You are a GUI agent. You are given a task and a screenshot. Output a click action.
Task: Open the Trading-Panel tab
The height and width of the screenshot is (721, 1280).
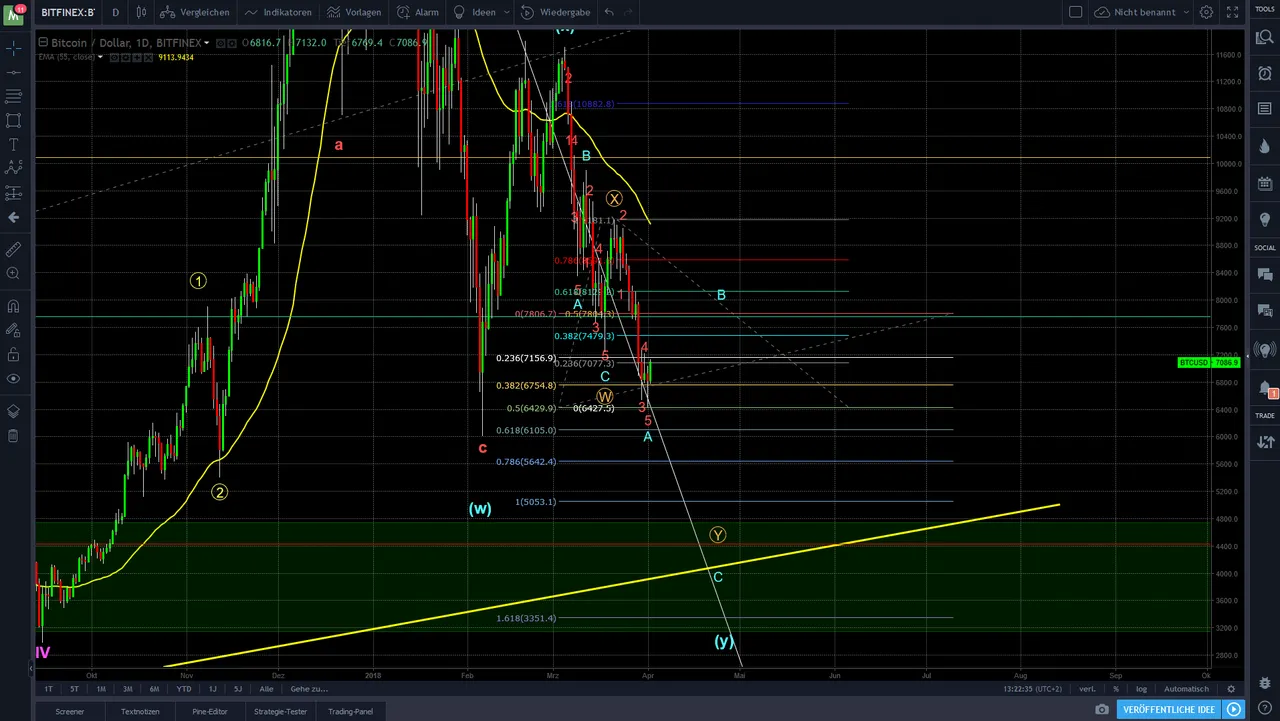(x=351, y=711)
